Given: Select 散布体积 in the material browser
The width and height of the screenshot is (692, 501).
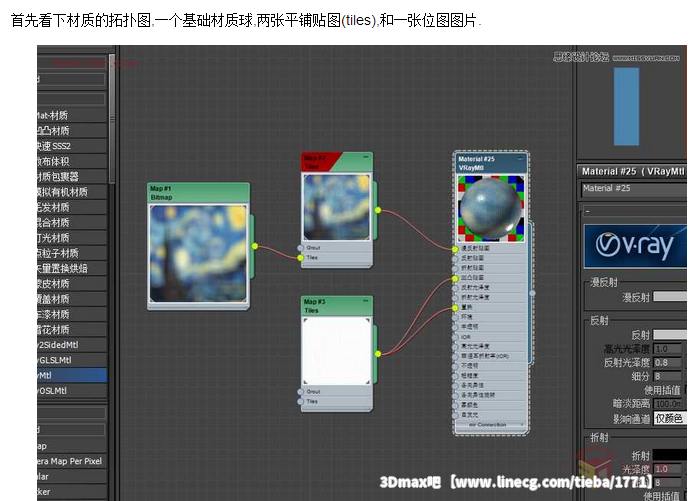Looking at the screenshot, I should tap(72, 162).
